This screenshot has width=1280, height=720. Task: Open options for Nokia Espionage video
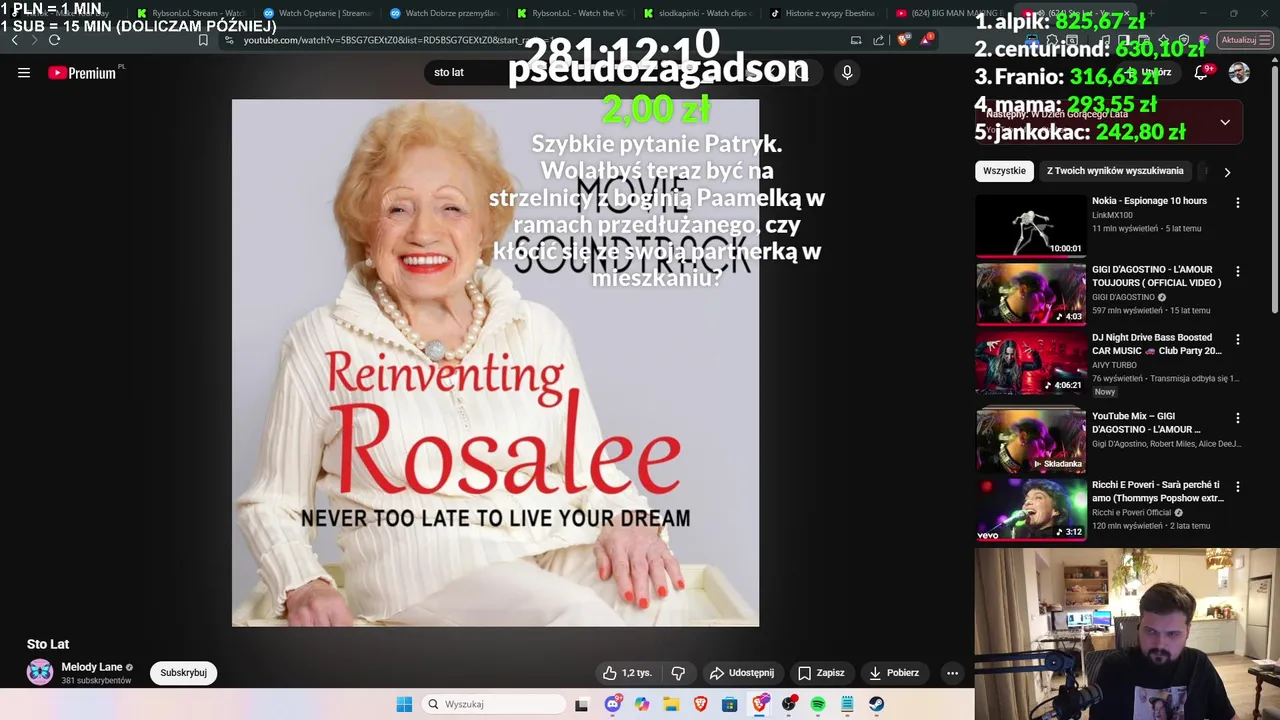coord(1237,202)
